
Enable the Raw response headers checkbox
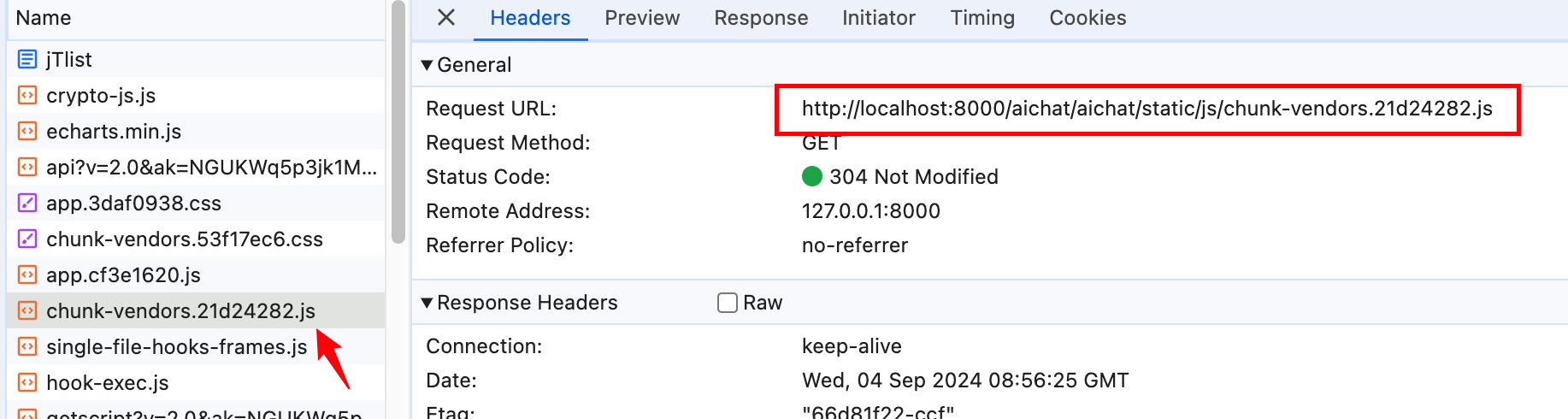pyautogui.click(x=728, y=303)
